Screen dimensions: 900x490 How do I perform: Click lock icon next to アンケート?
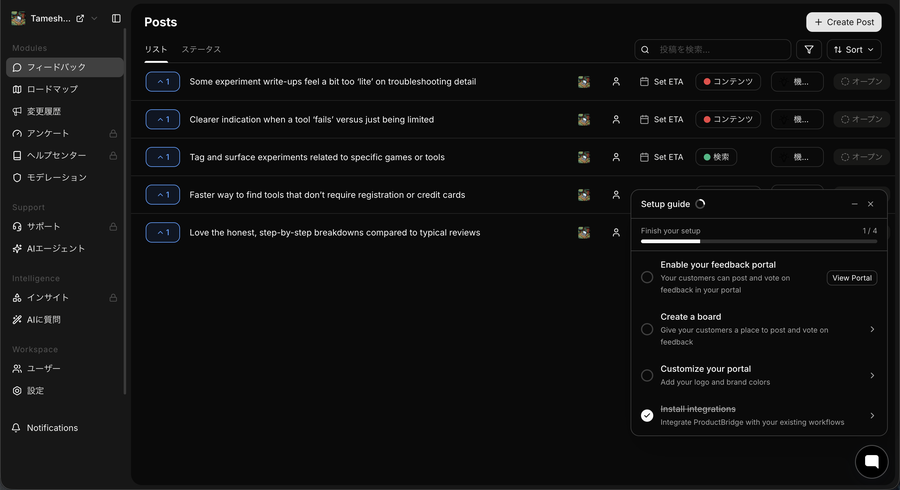[x=113, y=134]
